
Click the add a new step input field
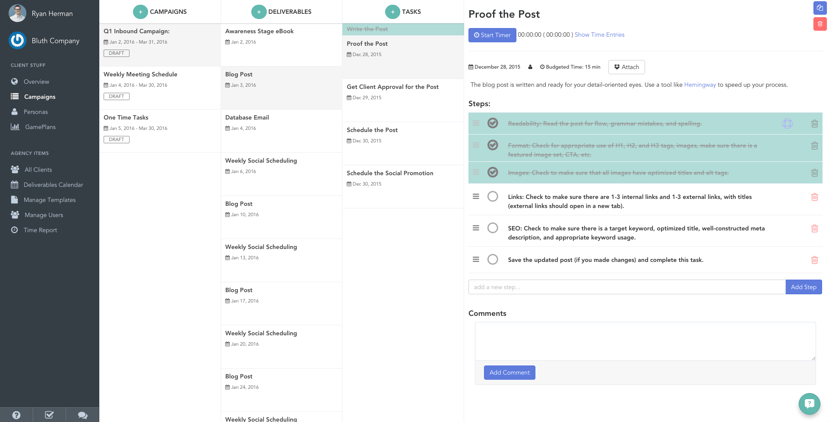[x=627, y=287]
